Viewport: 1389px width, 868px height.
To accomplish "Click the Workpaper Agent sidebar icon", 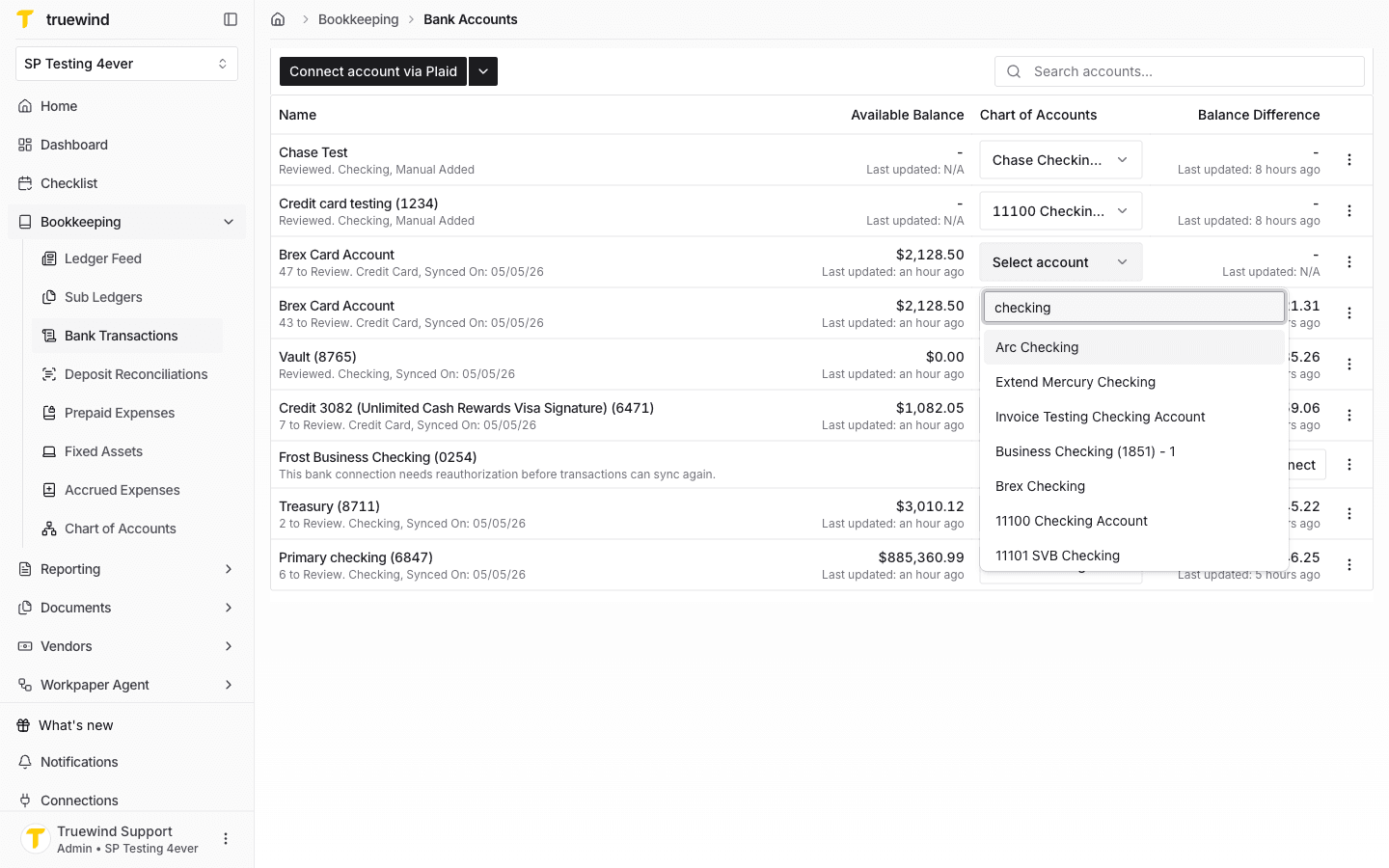I will [x=25, y=685].
